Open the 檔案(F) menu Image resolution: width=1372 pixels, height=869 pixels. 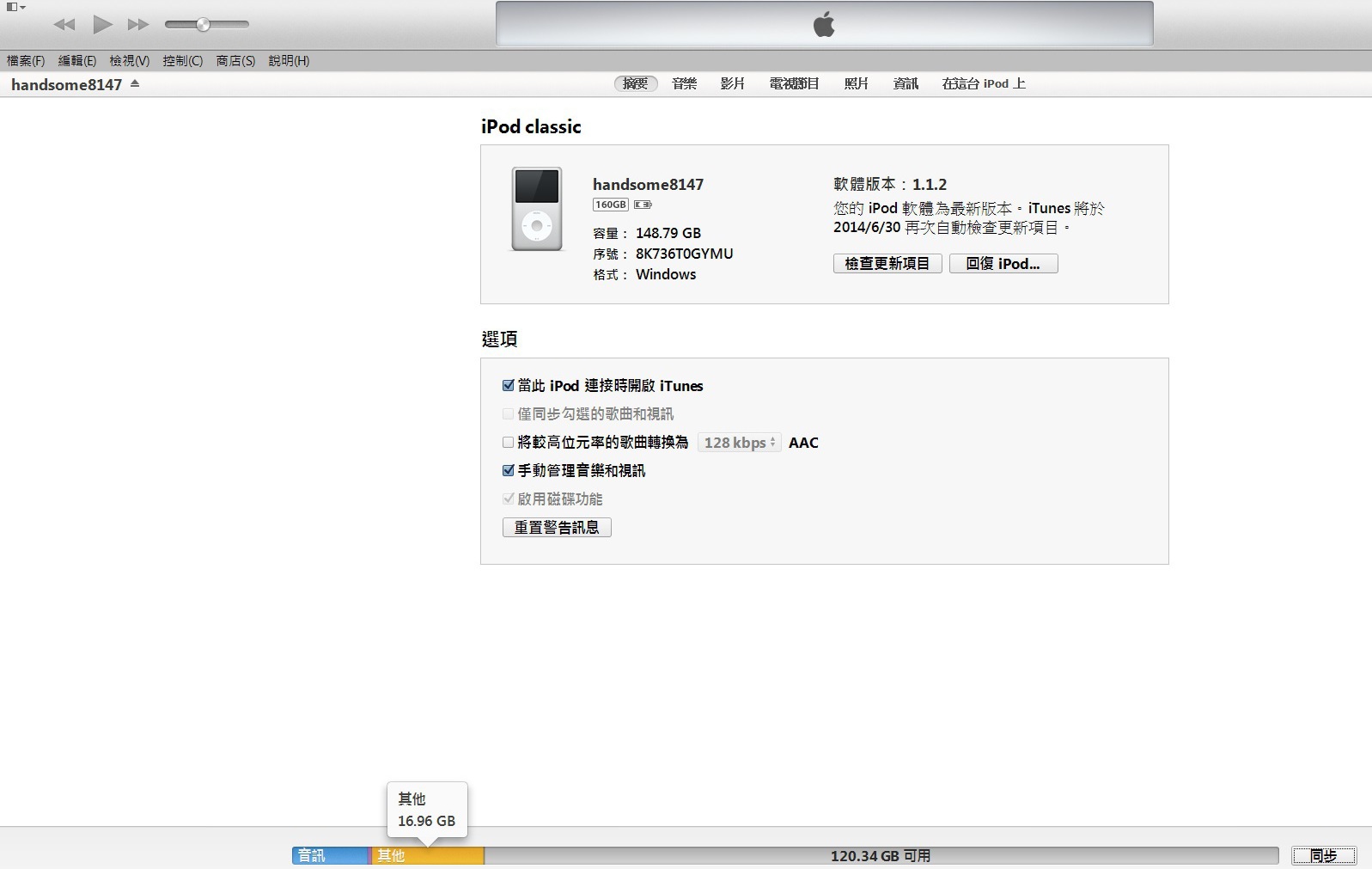point(26,61)
